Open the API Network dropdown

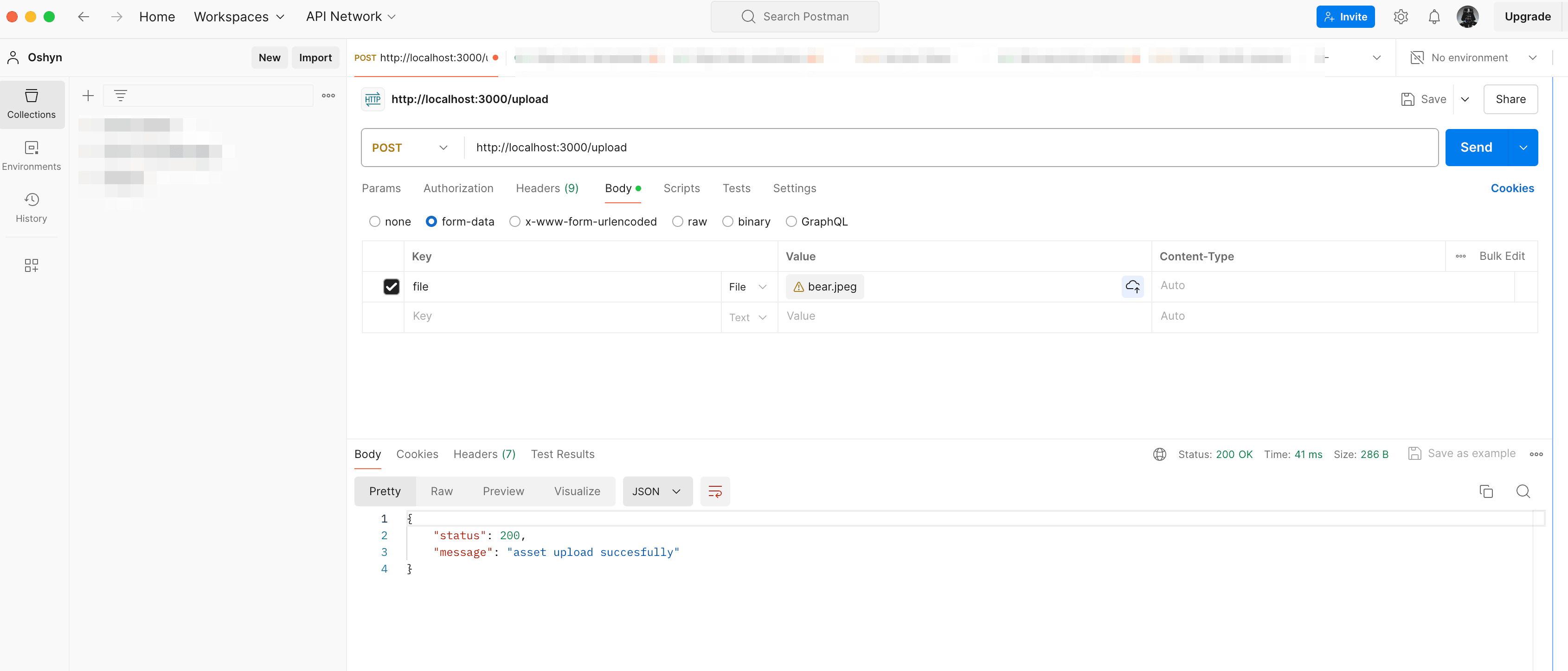point(351,16)
